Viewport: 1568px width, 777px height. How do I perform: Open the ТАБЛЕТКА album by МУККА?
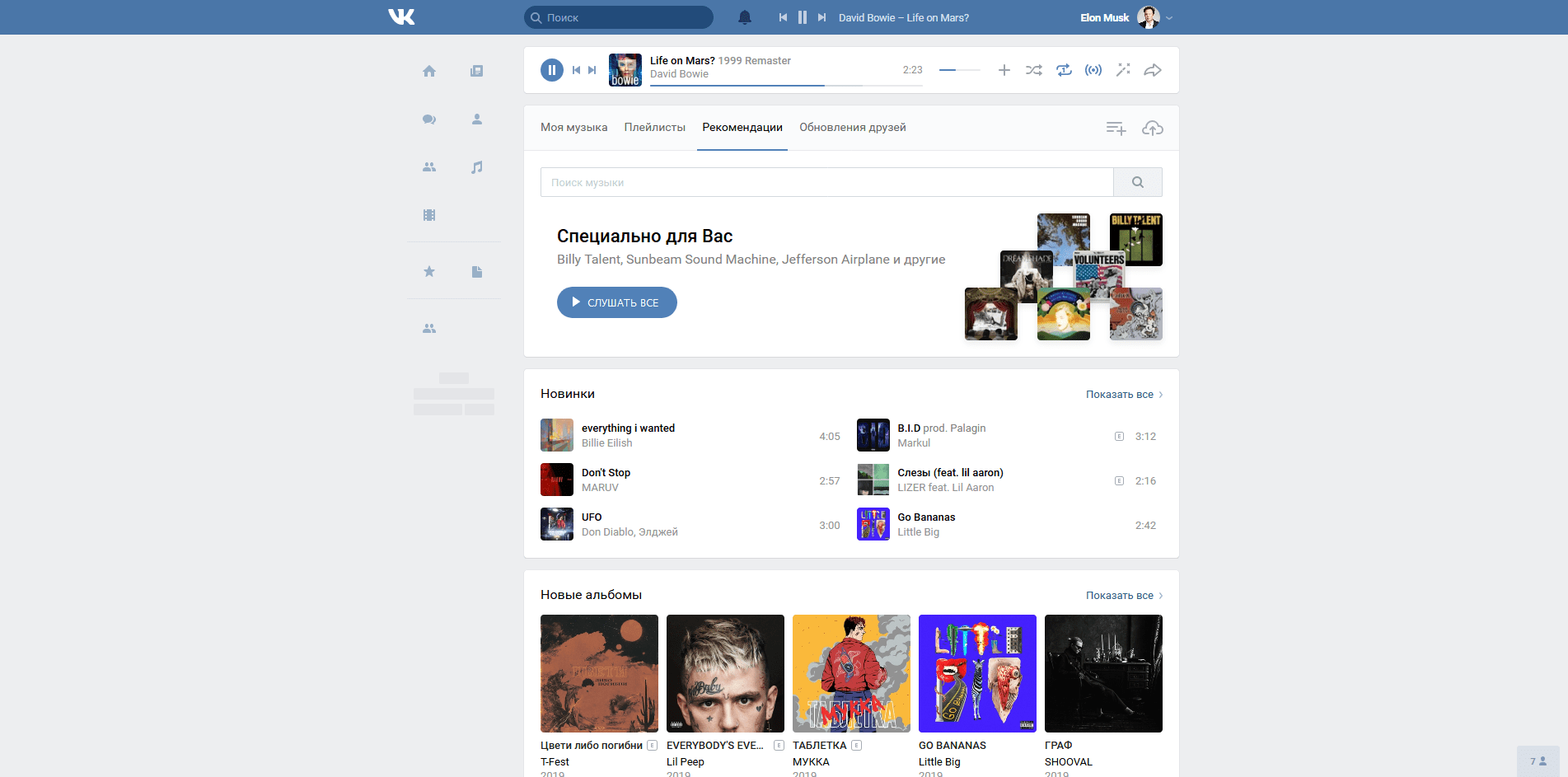(851, 673)
